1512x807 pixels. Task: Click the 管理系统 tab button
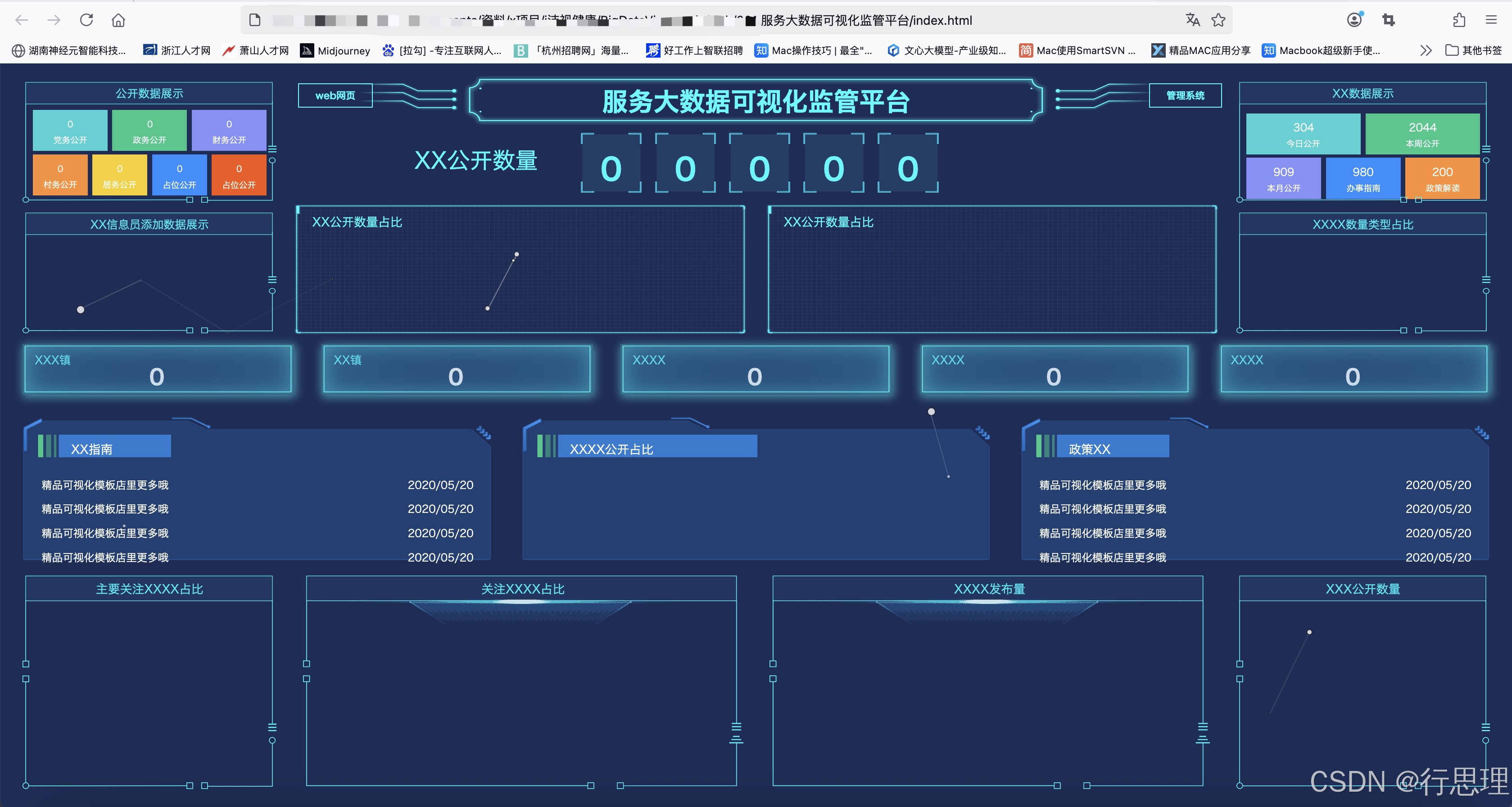tap(1185, 95)
